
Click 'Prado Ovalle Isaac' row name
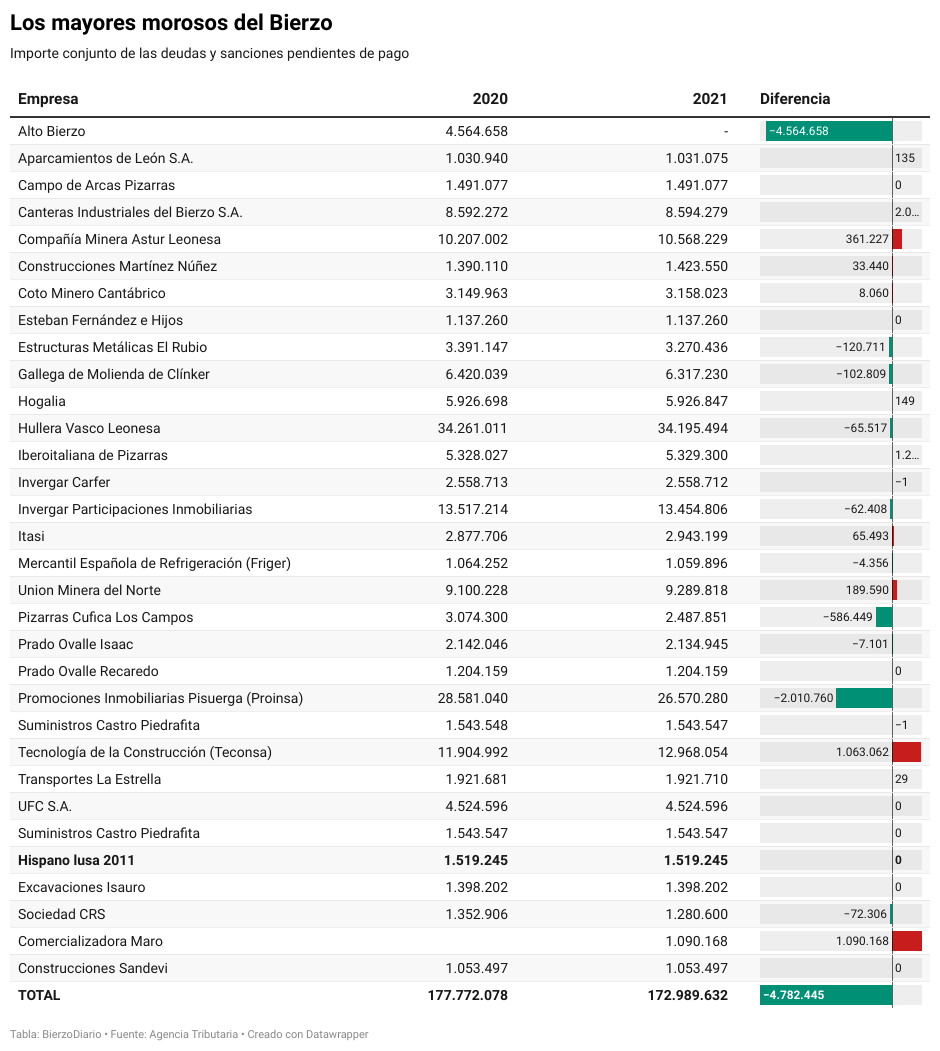(x=76, y=644)
